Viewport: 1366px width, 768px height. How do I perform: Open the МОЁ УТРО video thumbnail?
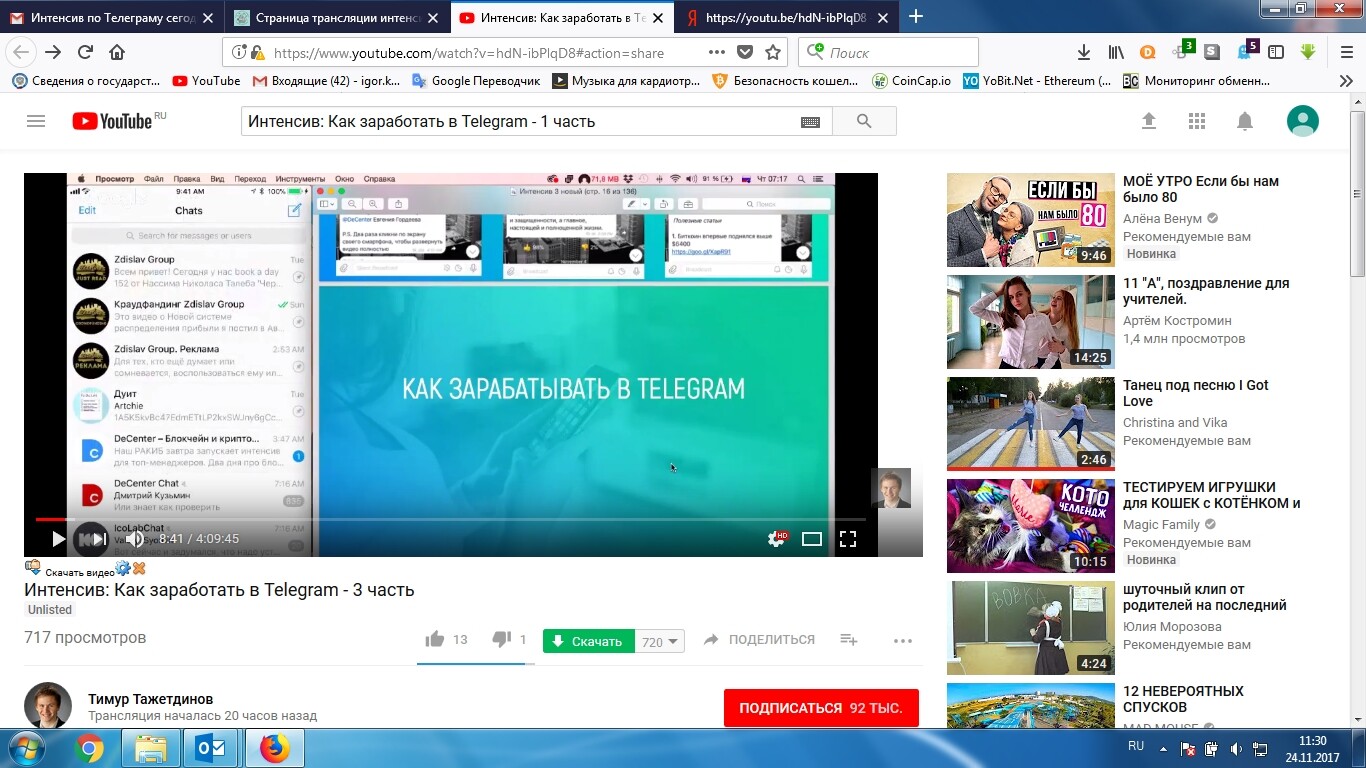1030,220
